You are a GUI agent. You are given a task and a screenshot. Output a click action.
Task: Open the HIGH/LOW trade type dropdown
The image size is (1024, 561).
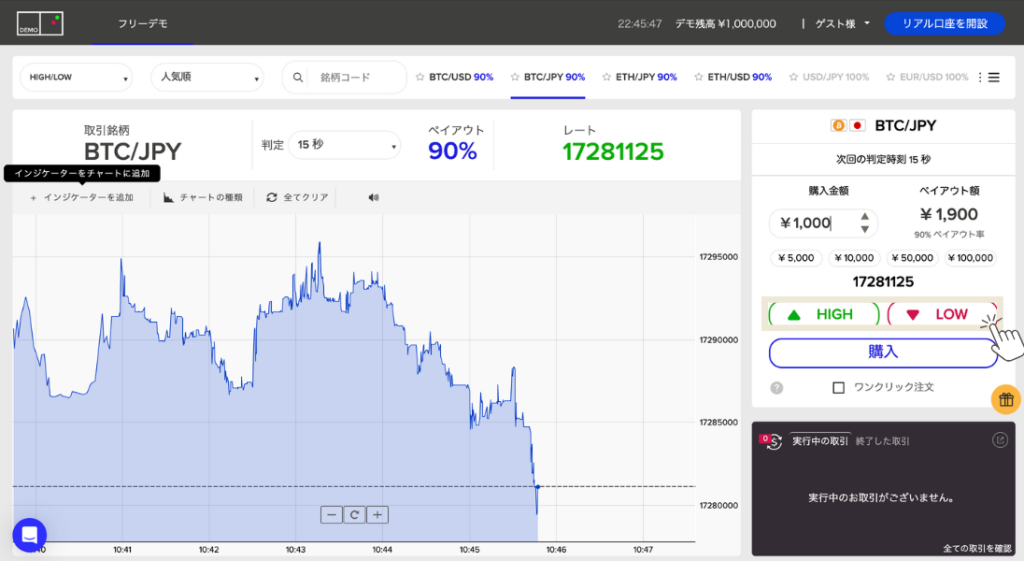point(77,77)
